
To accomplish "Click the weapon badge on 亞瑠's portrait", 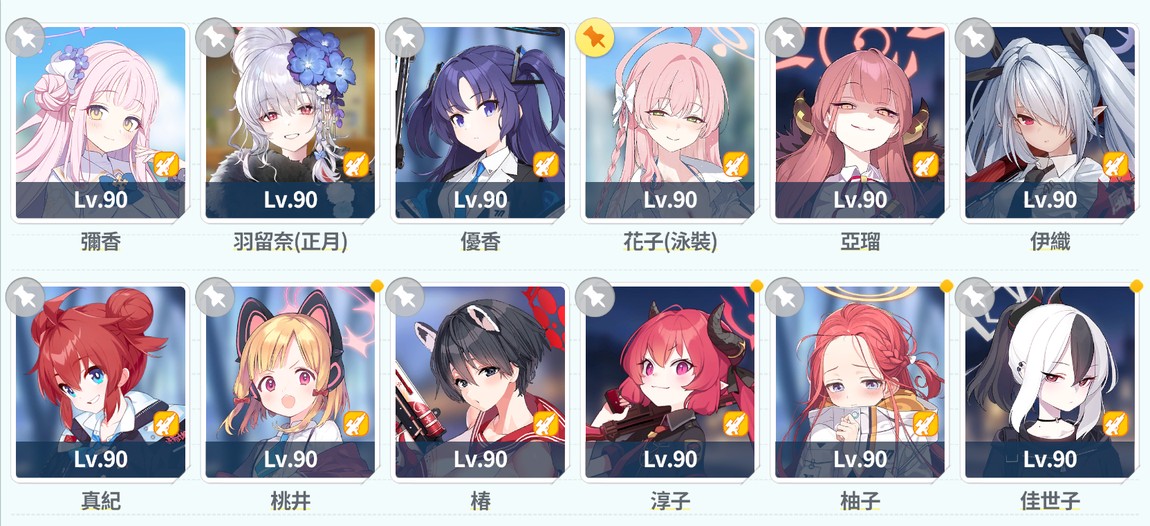I will point(926,164).
